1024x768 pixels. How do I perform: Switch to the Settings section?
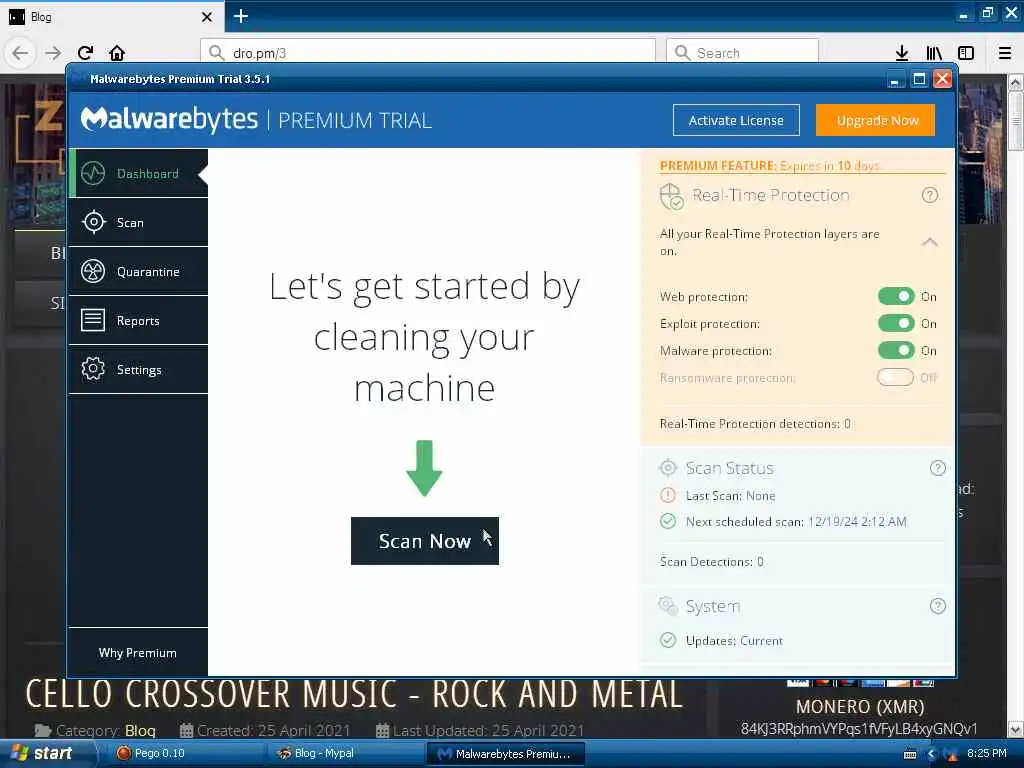tap(138, 369)
